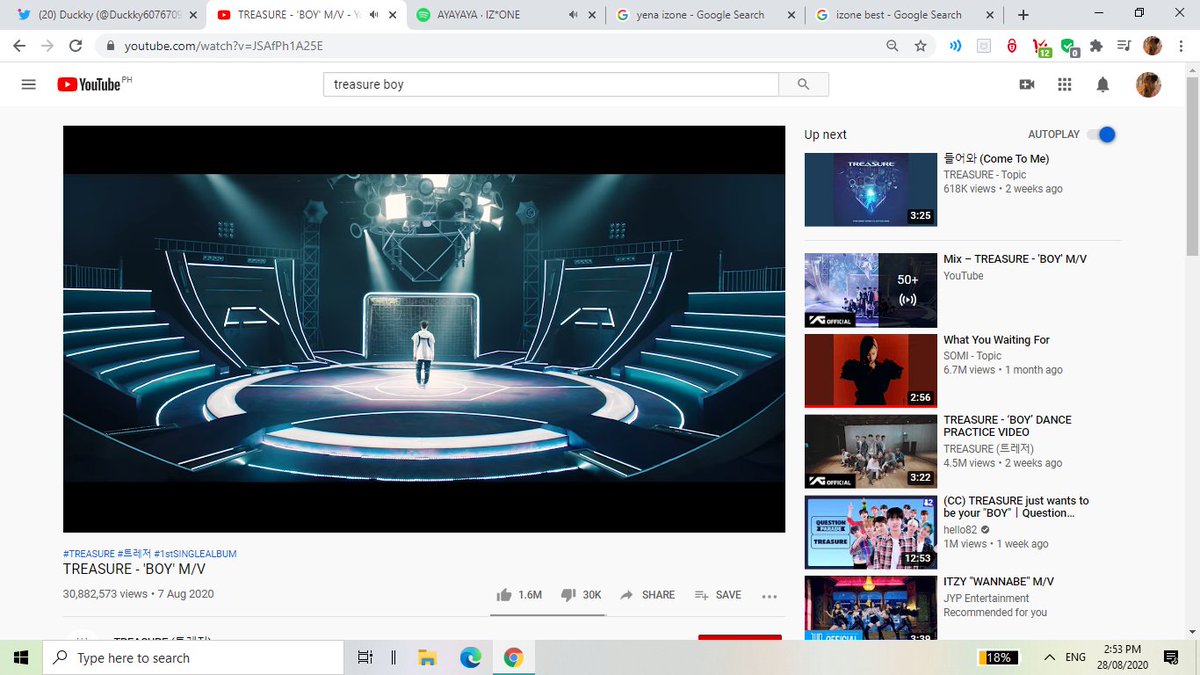Visit the hello82 channel link
Viewport: 1200px width, 675px height.
pyautogui.click(x=960, y=529)
